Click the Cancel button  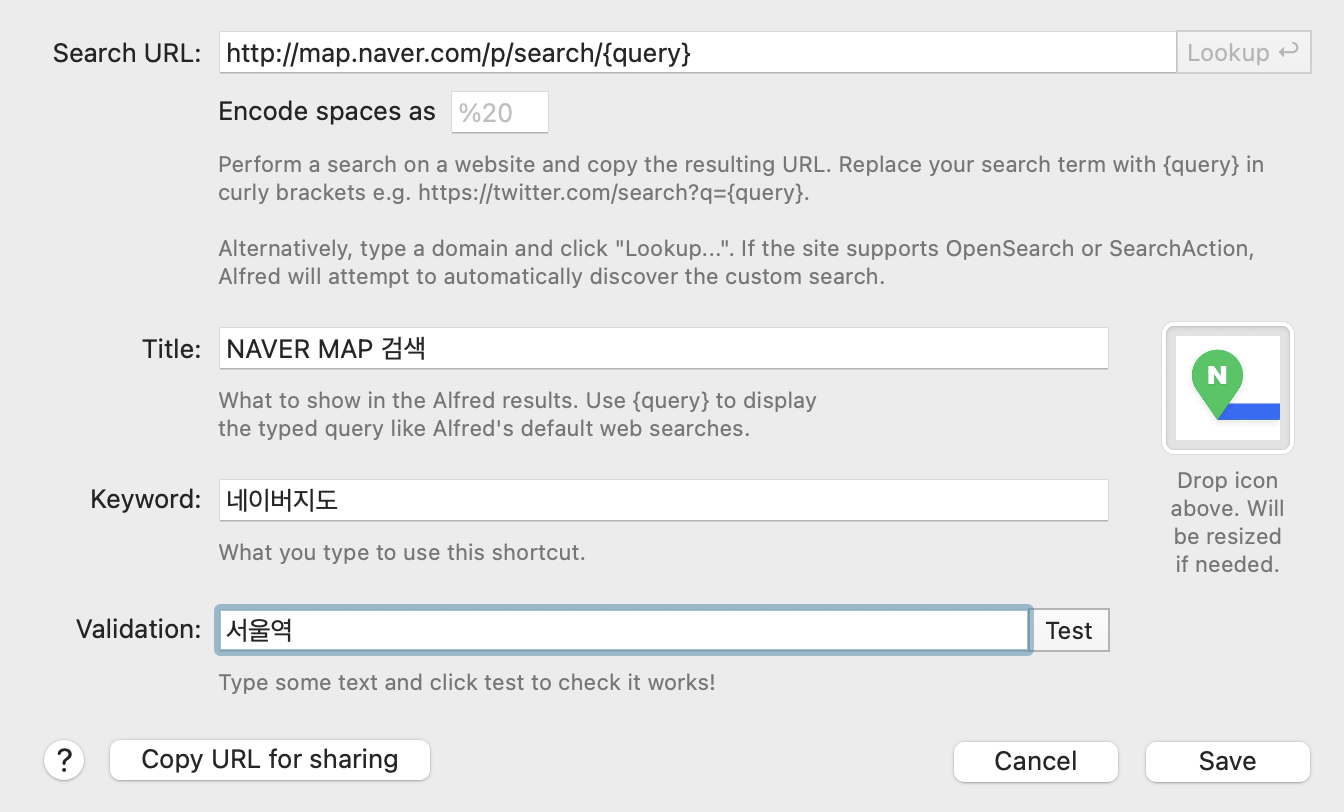pos(1036,761)
